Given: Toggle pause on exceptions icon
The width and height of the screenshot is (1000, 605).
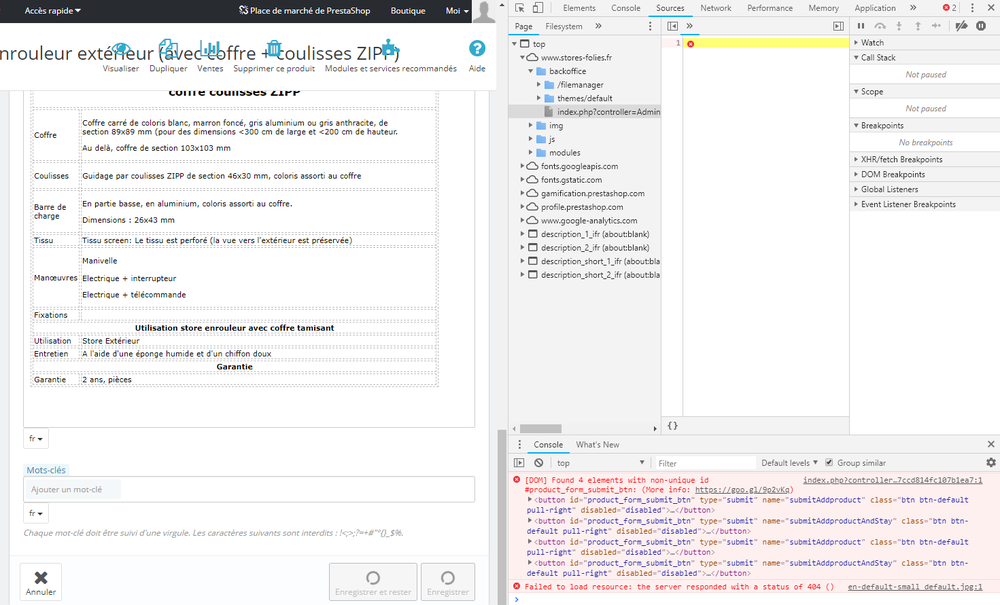Looking at the screenshot, I should 981,26.
